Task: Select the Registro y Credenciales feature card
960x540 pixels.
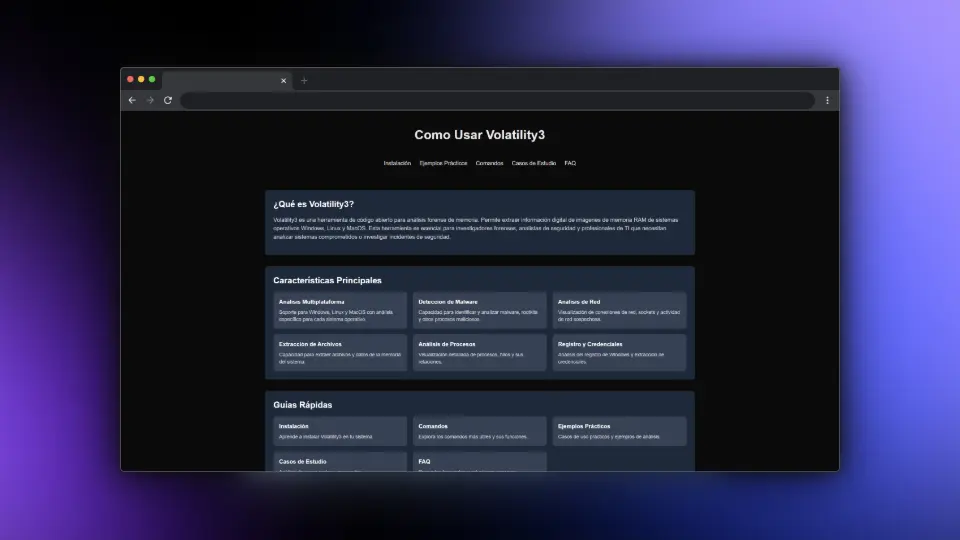Action: pos(619,353)
